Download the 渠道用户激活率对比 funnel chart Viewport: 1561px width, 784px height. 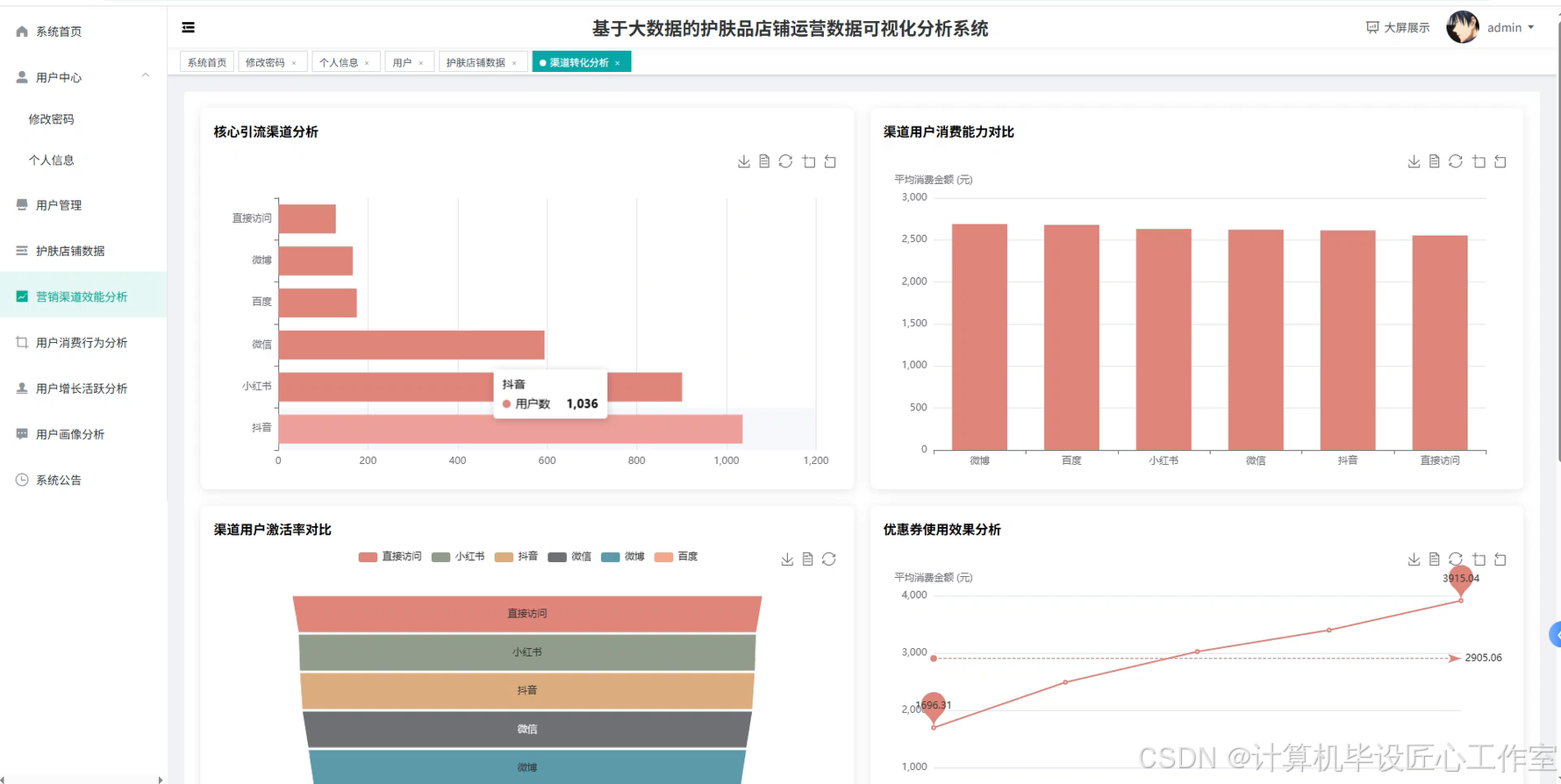click(x=787, y=559)
